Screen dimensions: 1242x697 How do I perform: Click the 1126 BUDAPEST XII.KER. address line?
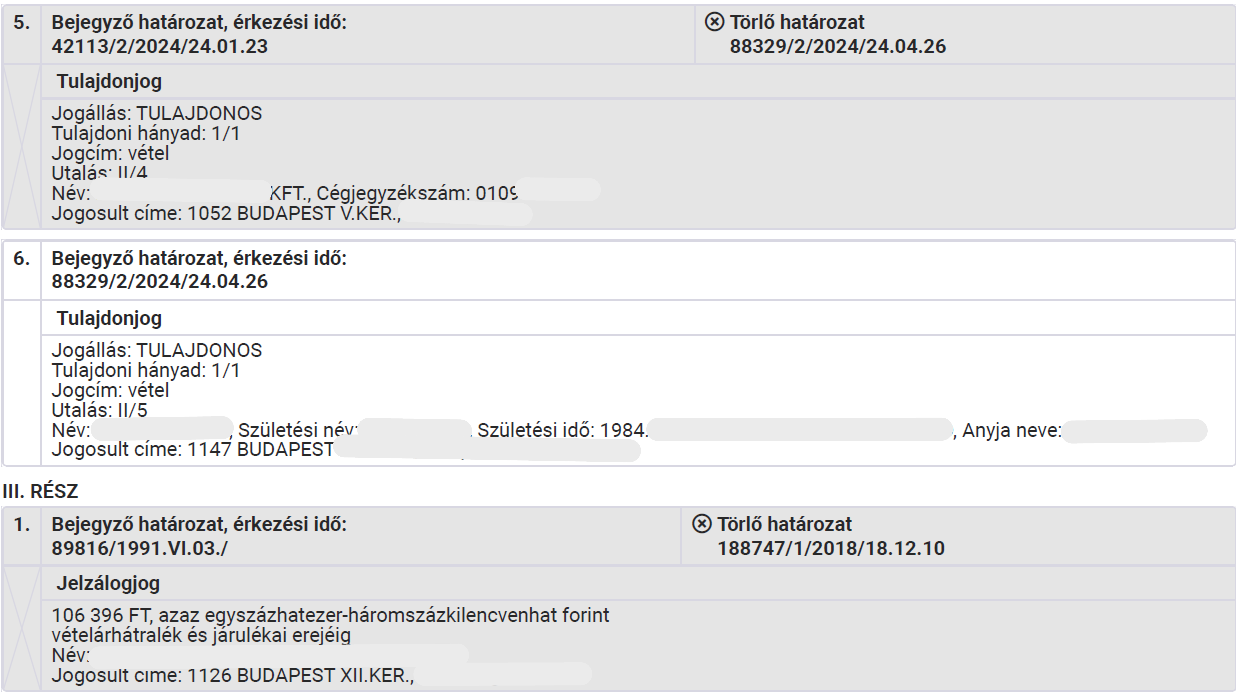coord(233,675)
